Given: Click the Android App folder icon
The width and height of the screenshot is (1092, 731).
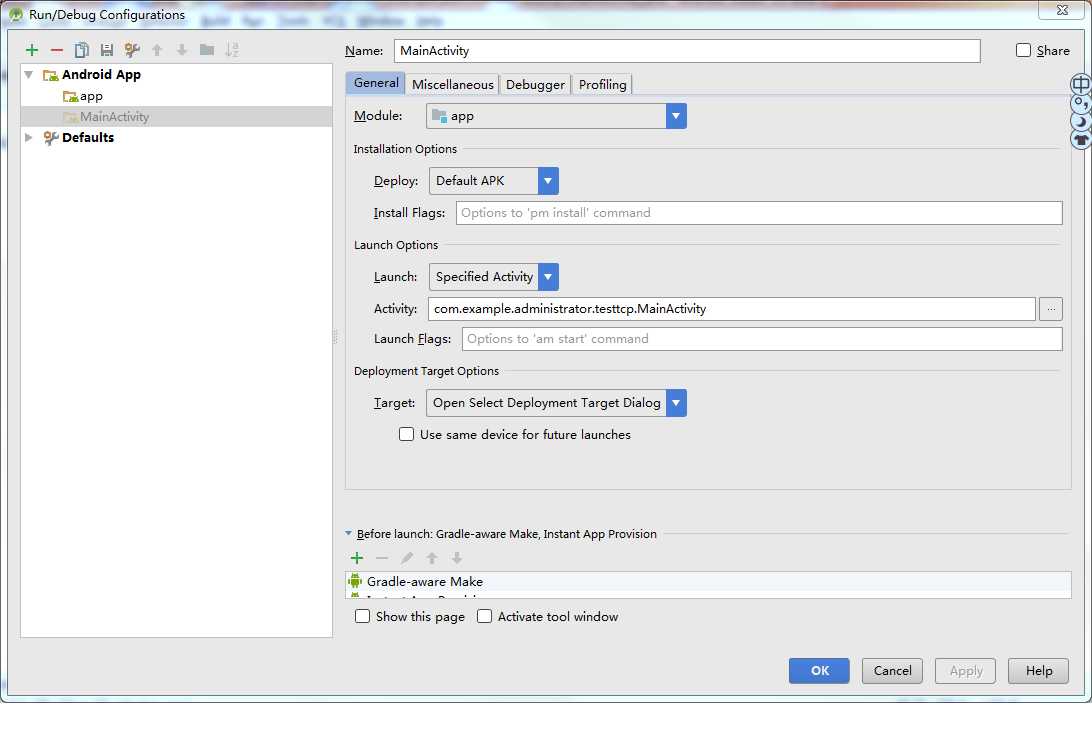Looking at the screenshot, I should tap(50, 75).
